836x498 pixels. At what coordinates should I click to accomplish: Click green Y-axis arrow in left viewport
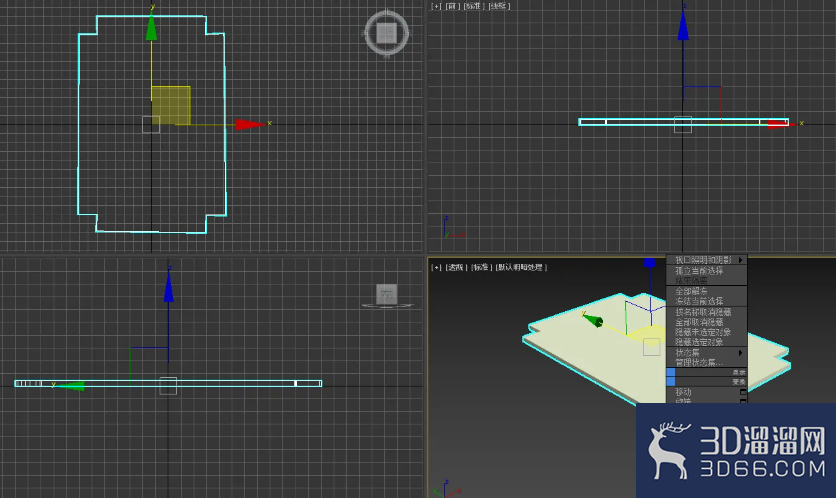click(x=70, y=385)
